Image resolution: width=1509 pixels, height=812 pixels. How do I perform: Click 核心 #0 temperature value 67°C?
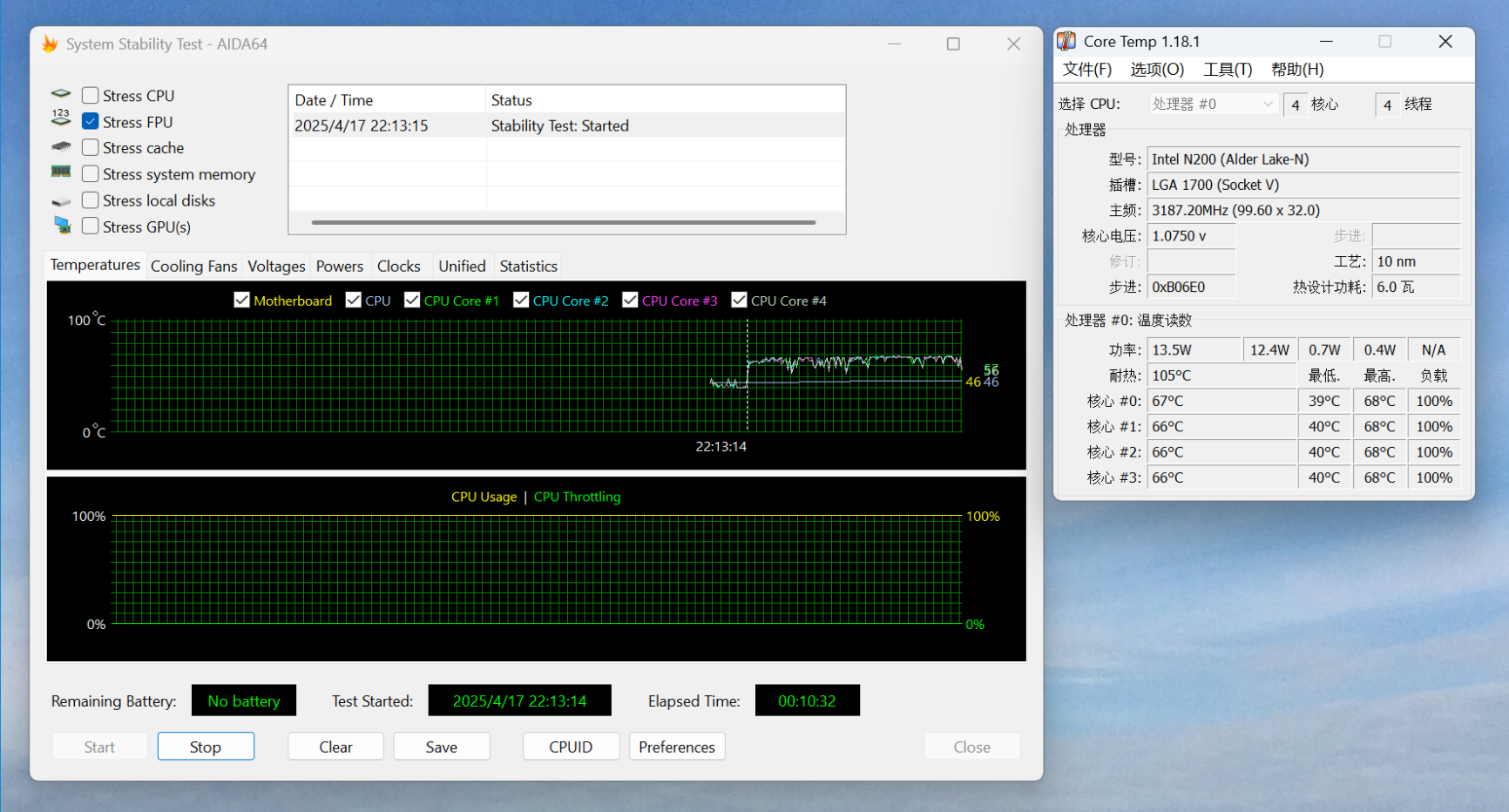point(1221,401)
